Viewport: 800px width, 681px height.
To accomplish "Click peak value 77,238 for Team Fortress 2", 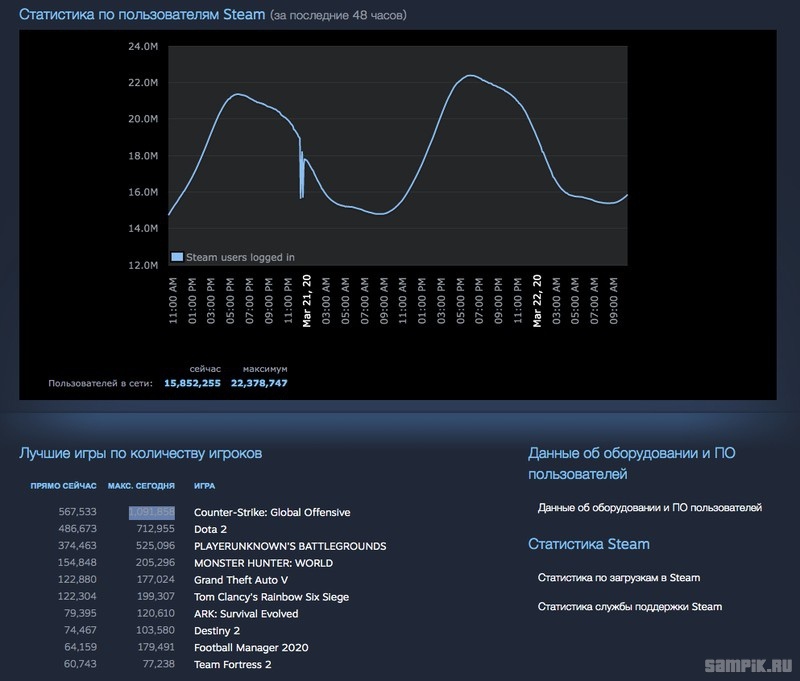I will [x=159, y=663].
